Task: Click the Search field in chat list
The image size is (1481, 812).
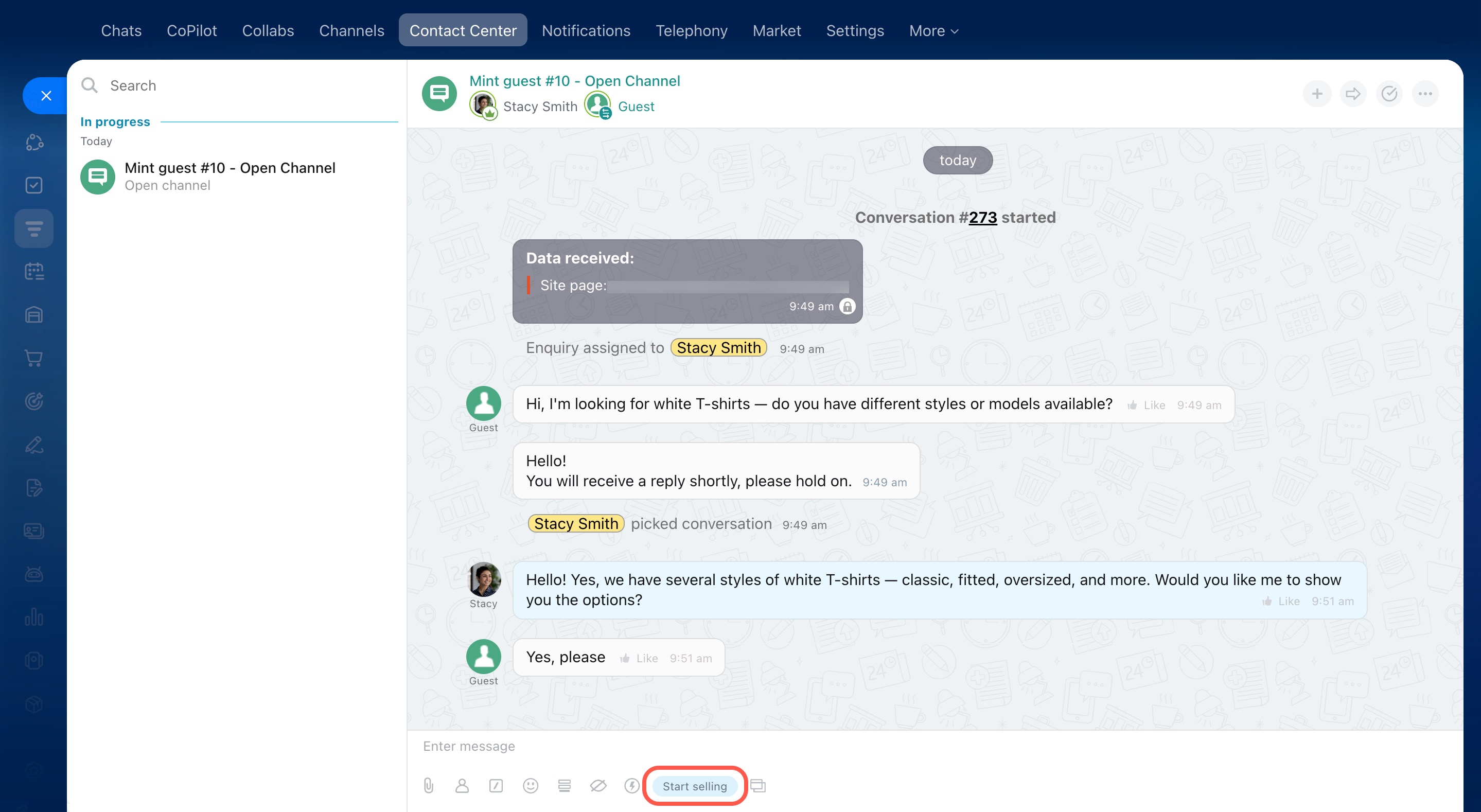Action: click(x=241, y=86)
